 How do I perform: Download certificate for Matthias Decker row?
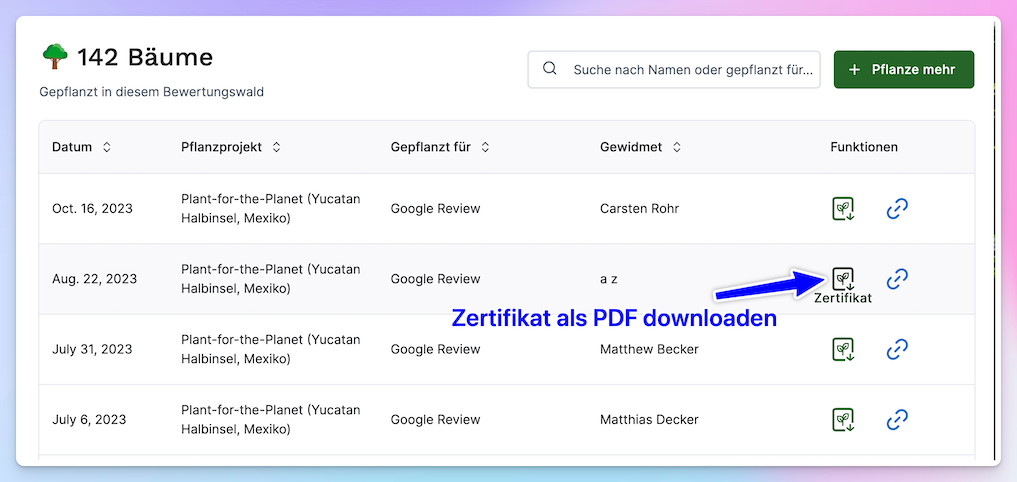coord(844,419)
